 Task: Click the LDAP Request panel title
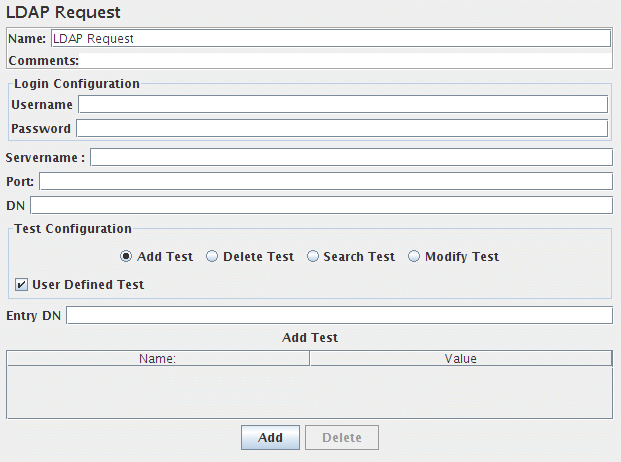(63, 13)
